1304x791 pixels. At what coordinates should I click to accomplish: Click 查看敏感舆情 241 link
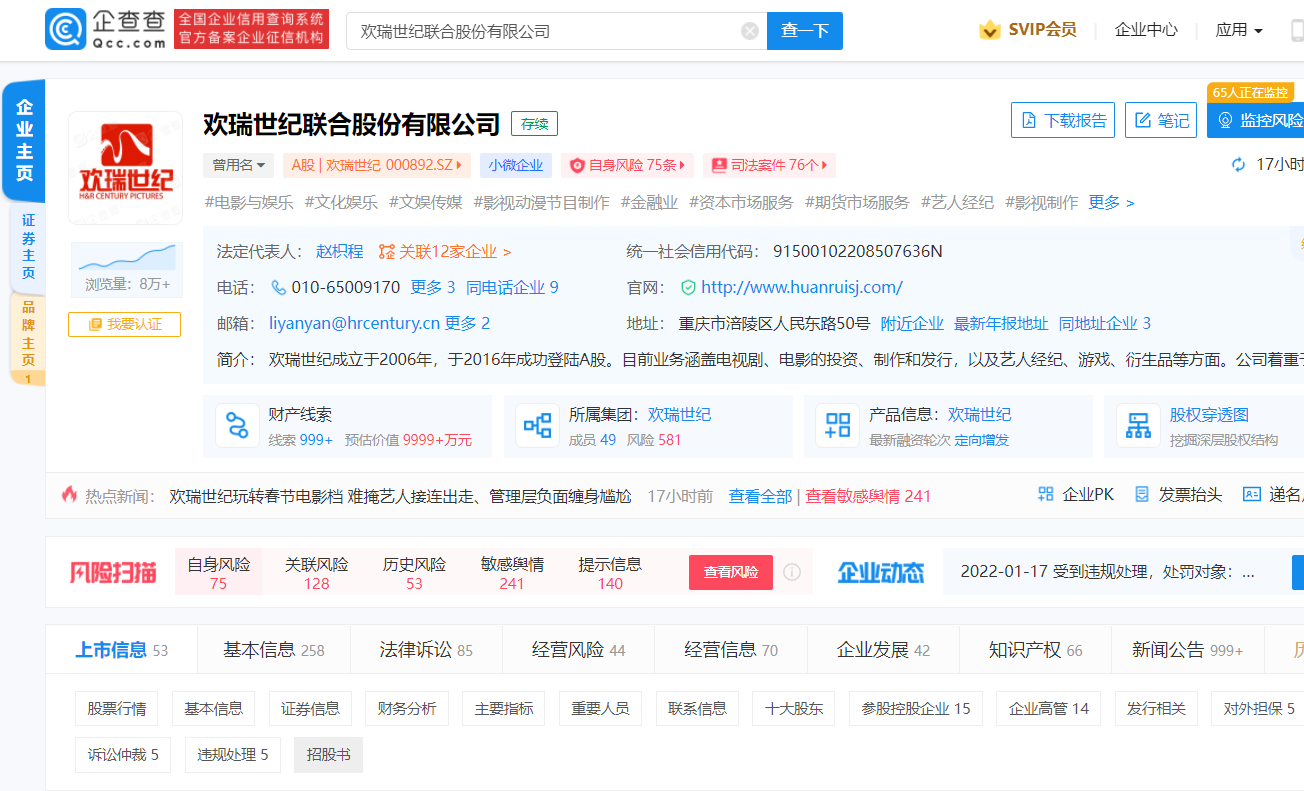[868, 496]
